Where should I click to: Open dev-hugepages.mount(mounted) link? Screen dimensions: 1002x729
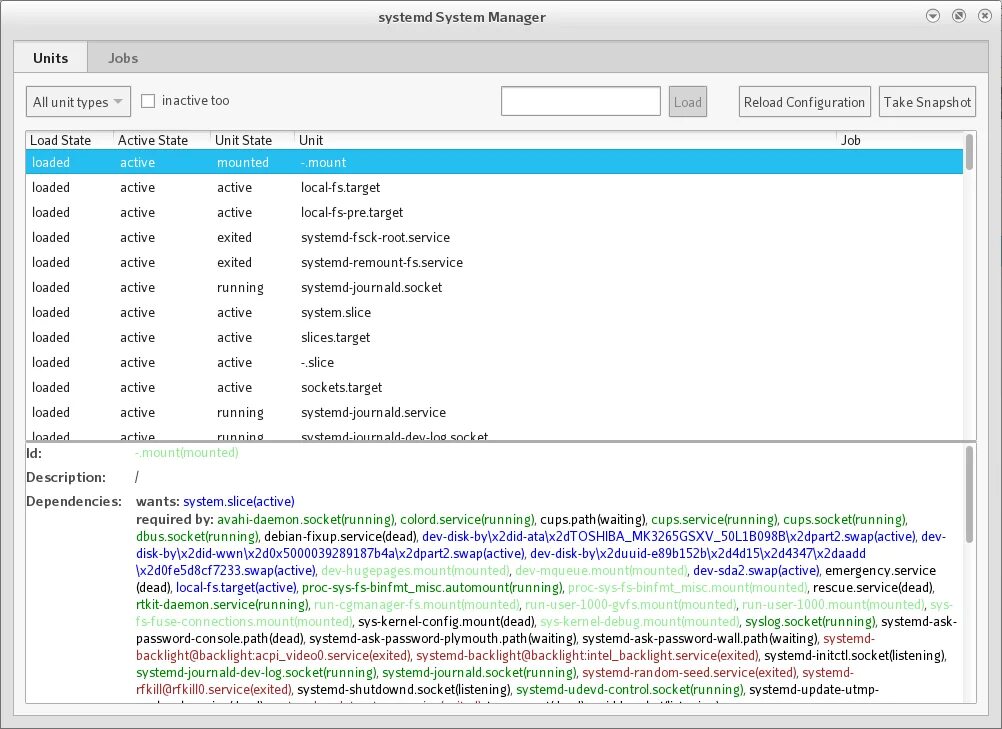[415, 571]
